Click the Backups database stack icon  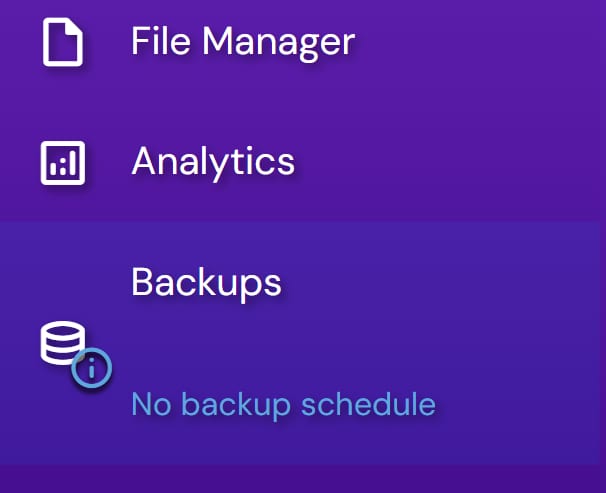[62, 345]
